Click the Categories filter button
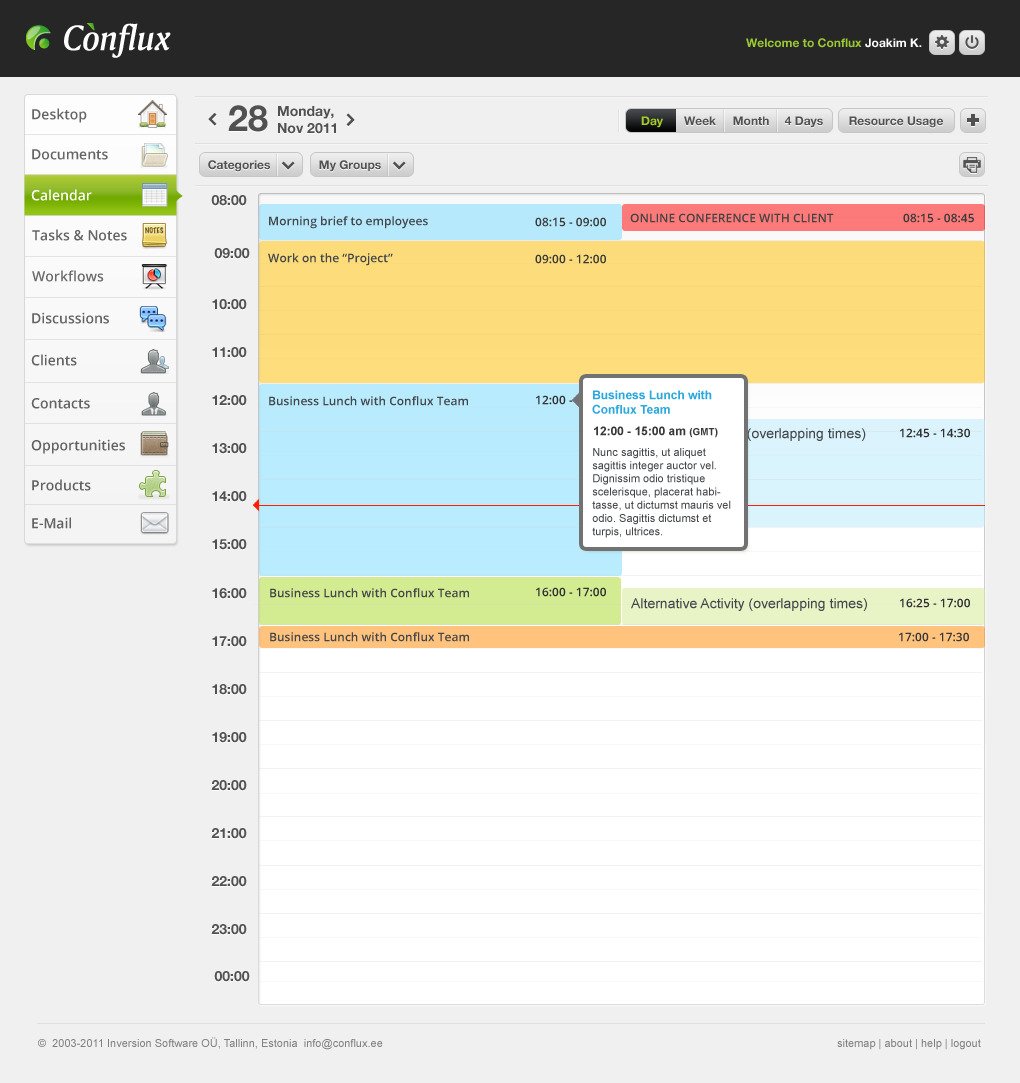This screenshot has width=1020, height=1083. click(239, 164)
